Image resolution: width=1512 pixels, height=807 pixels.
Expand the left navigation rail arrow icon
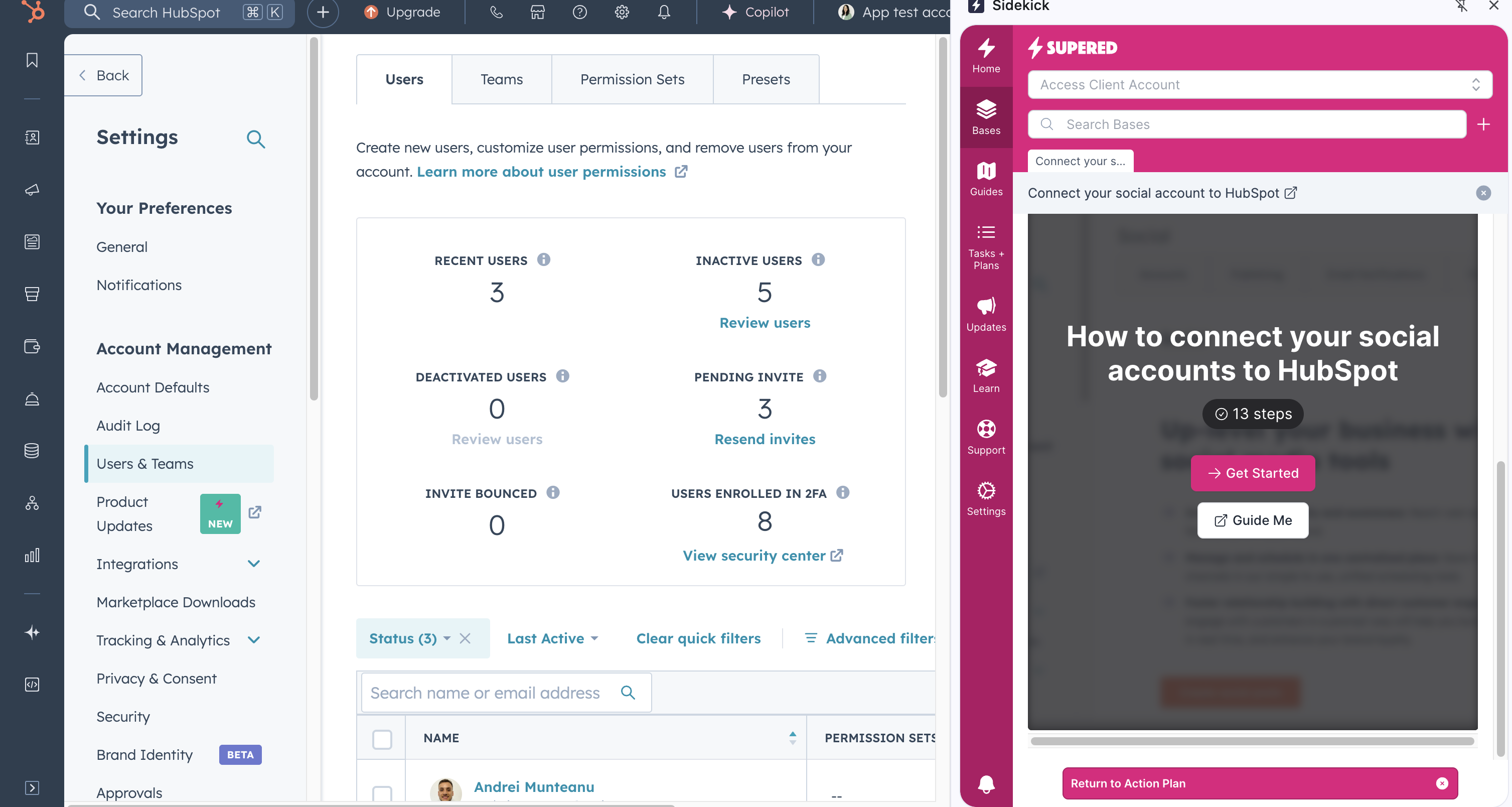point(32,787)
